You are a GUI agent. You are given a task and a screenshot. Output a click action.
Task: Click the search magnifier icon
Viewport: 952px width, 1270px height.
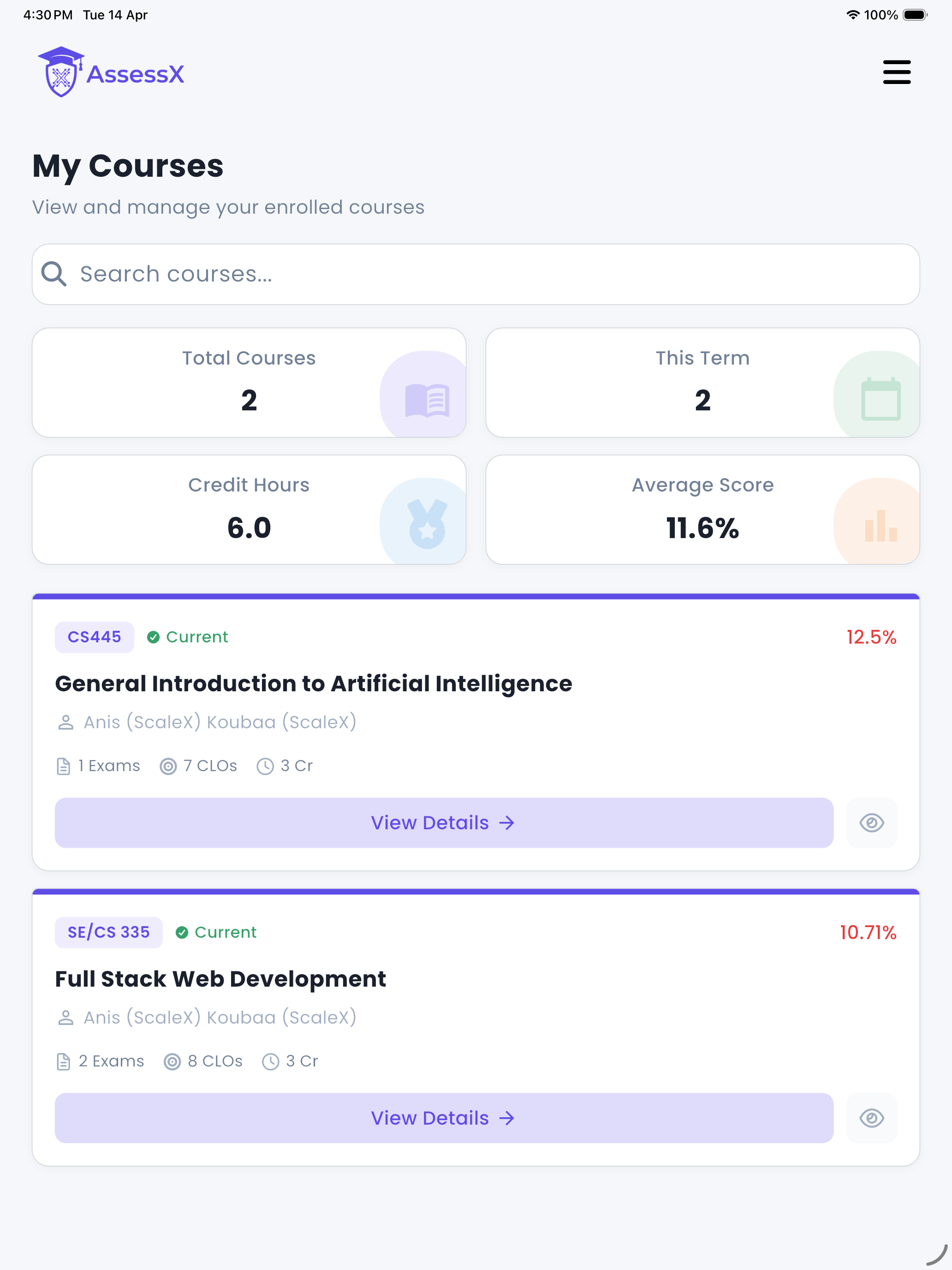point(54,274)
